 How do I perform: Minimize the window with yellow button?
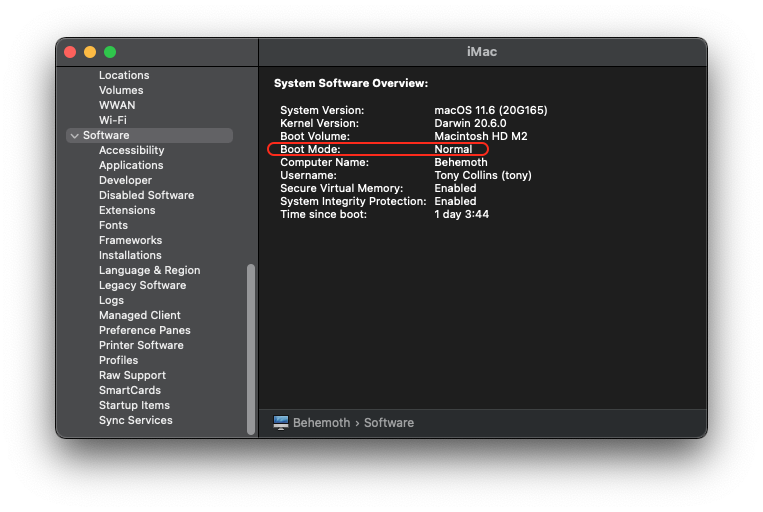click(90, 52)
